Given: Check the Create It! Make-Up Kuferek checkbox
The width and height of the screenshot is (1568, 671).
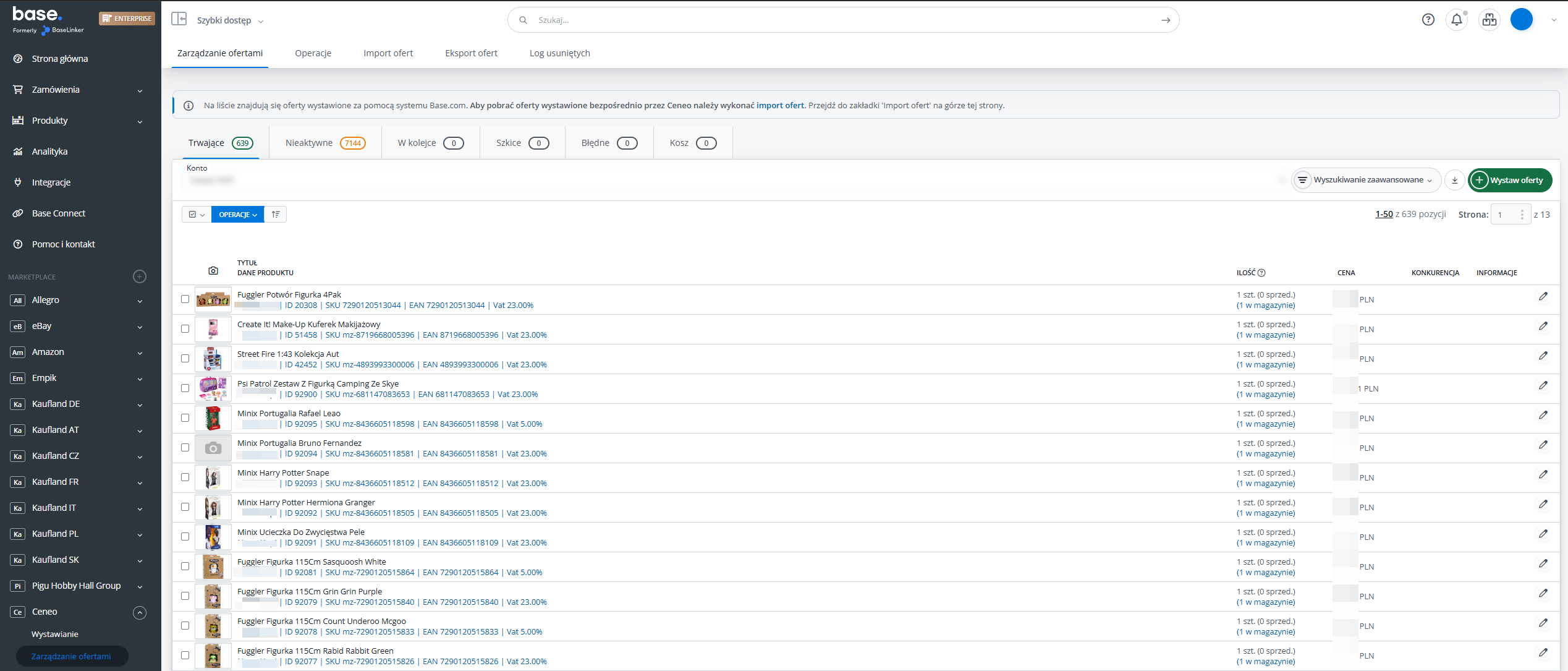Looking at the screenshot, I should [185, 329].
